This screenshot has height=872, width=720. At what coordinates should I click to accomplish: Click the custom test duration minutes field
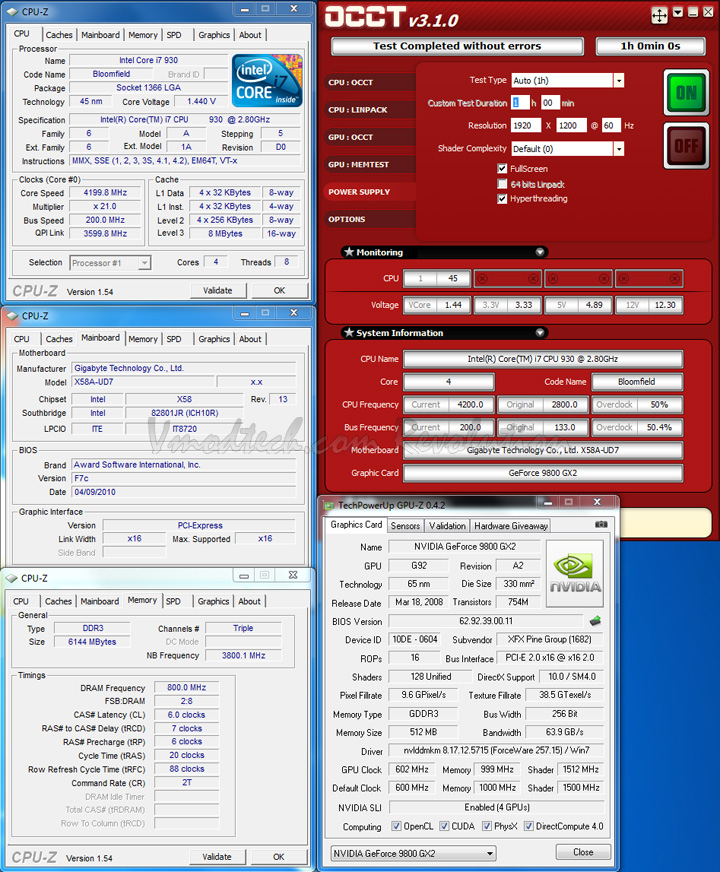(x=550, y=103)
